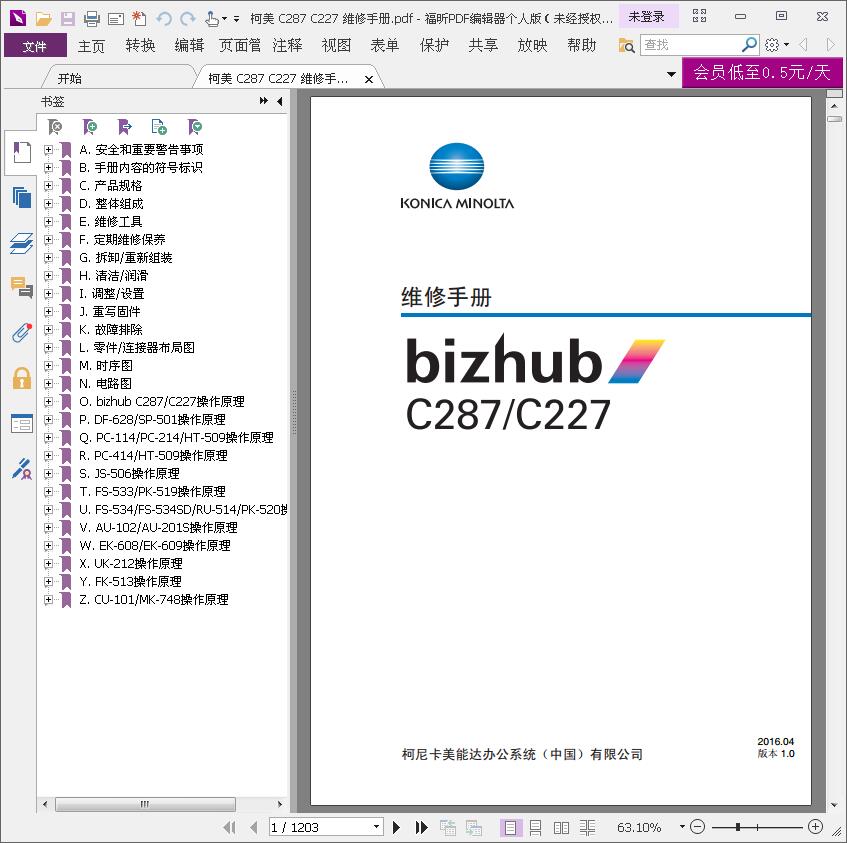
Task: Open the Comments panel icon
Action: tap(22, 287)
